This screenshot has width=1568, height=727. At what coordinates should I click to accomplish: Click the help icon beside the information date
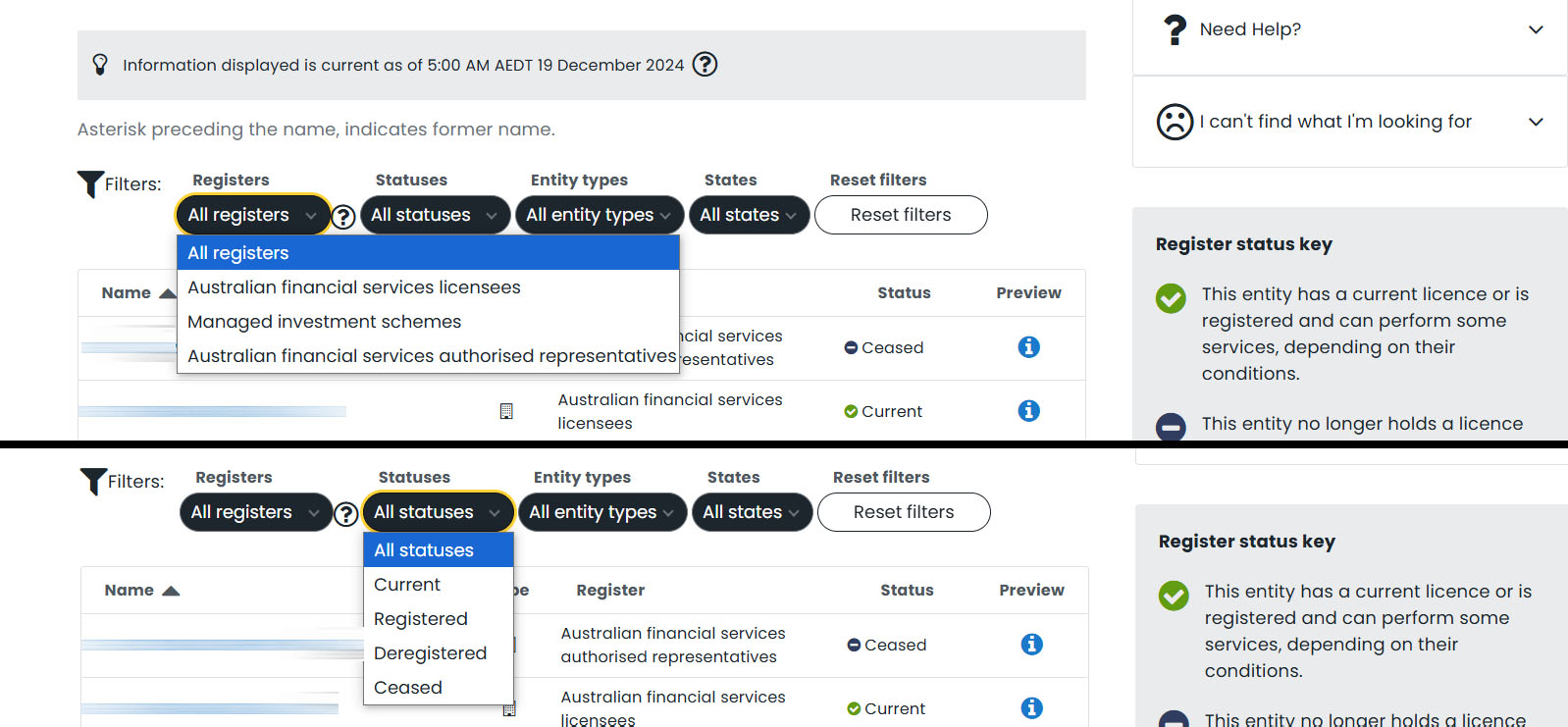(x=705, y=65)
